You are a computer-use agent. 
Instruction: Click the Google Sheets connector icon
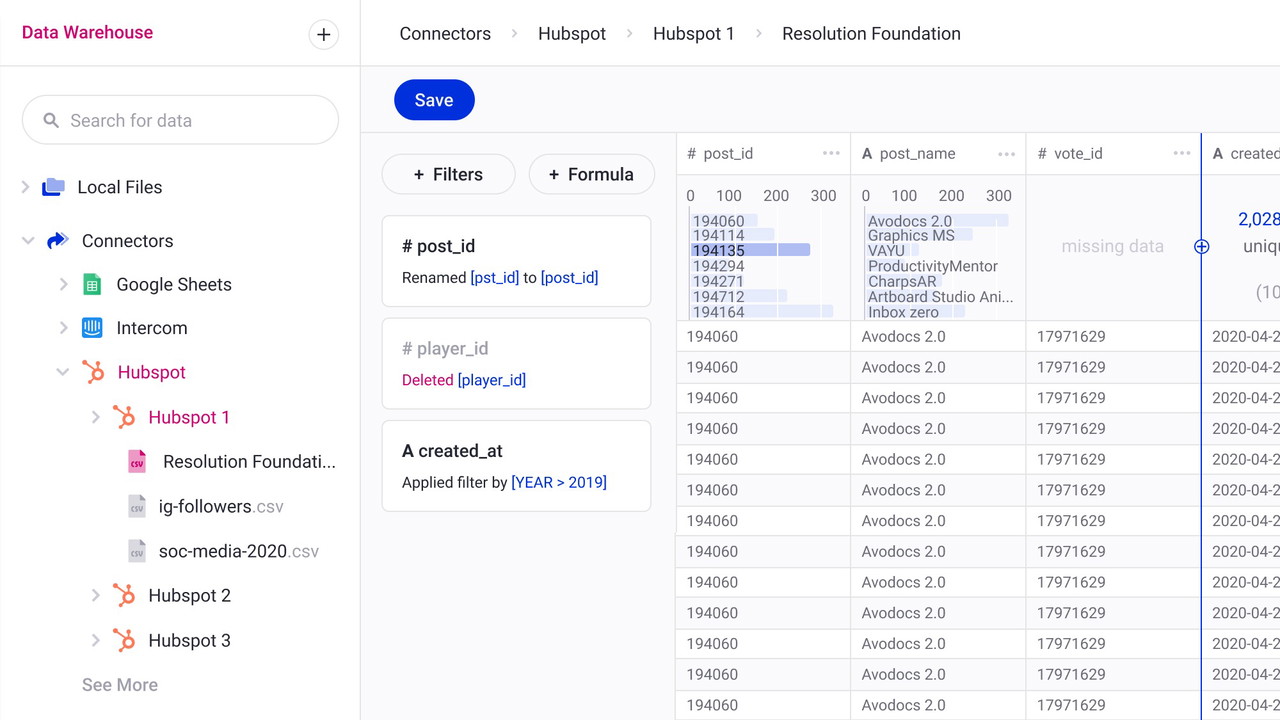pyautogui.click(x=92, y=284)
